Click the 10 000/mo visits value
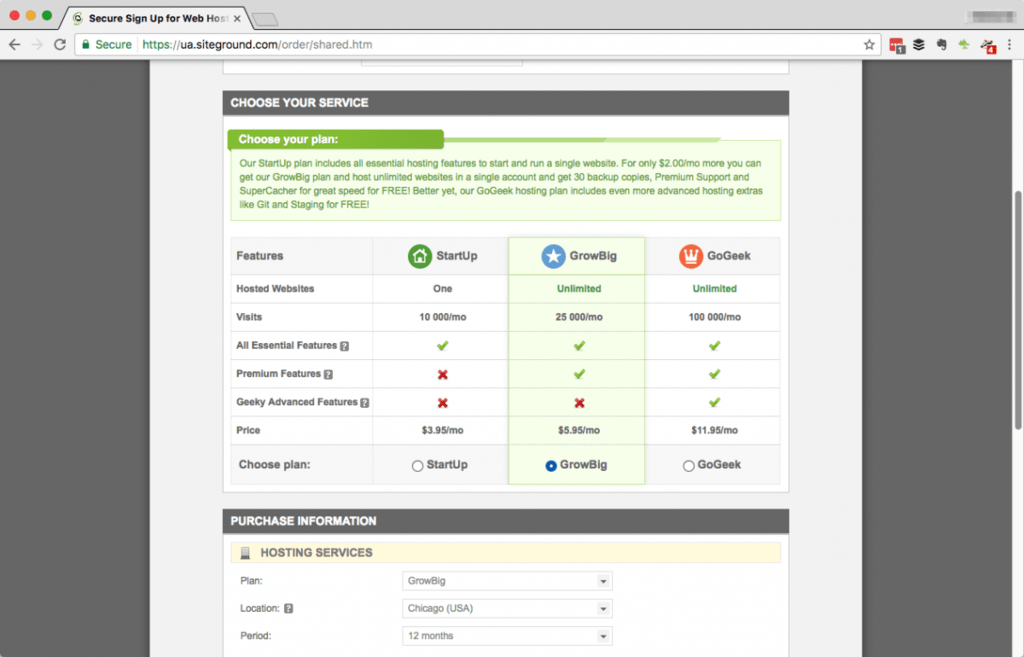The height and width of the screenshot is (657, 1024). pyautogui.click(x=443, y=317)
